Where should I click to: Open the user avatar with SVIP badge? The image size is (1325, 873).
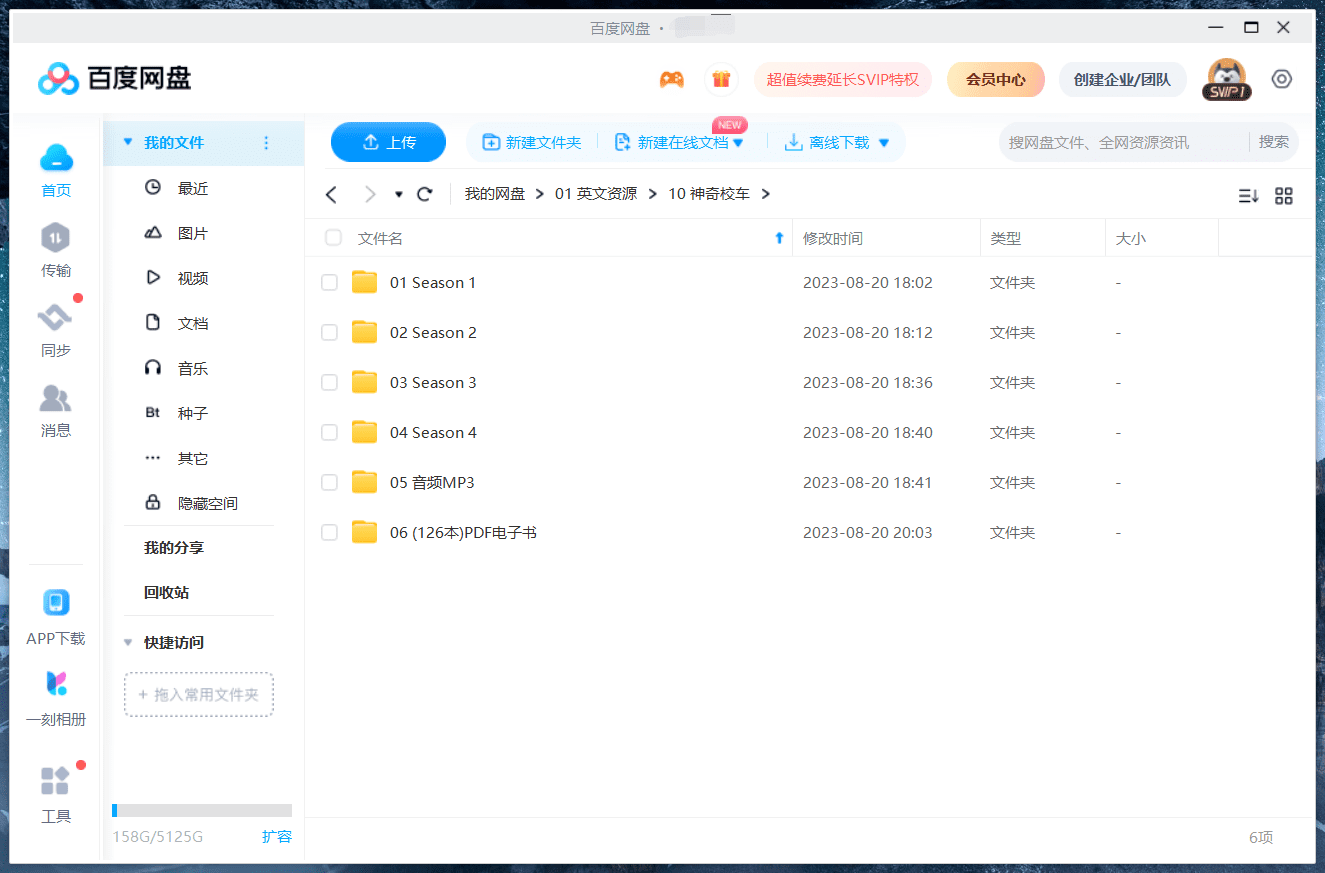click(x=1226, y=79)
